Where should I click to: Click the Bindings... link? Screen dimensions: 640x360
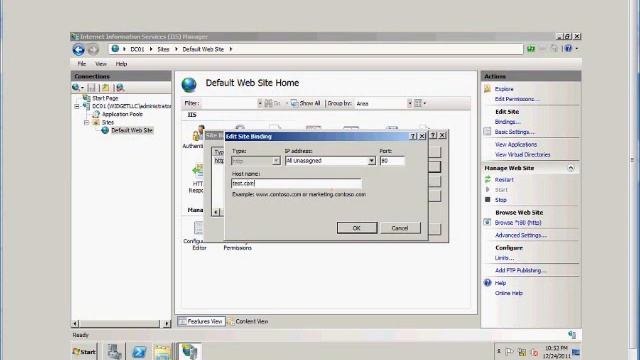pyautogui.click(x=507, y=122)
